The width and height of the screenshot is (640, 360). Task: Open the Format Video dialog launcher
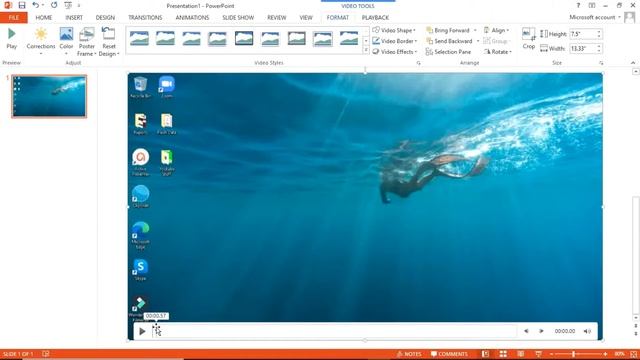pos(418,63)
